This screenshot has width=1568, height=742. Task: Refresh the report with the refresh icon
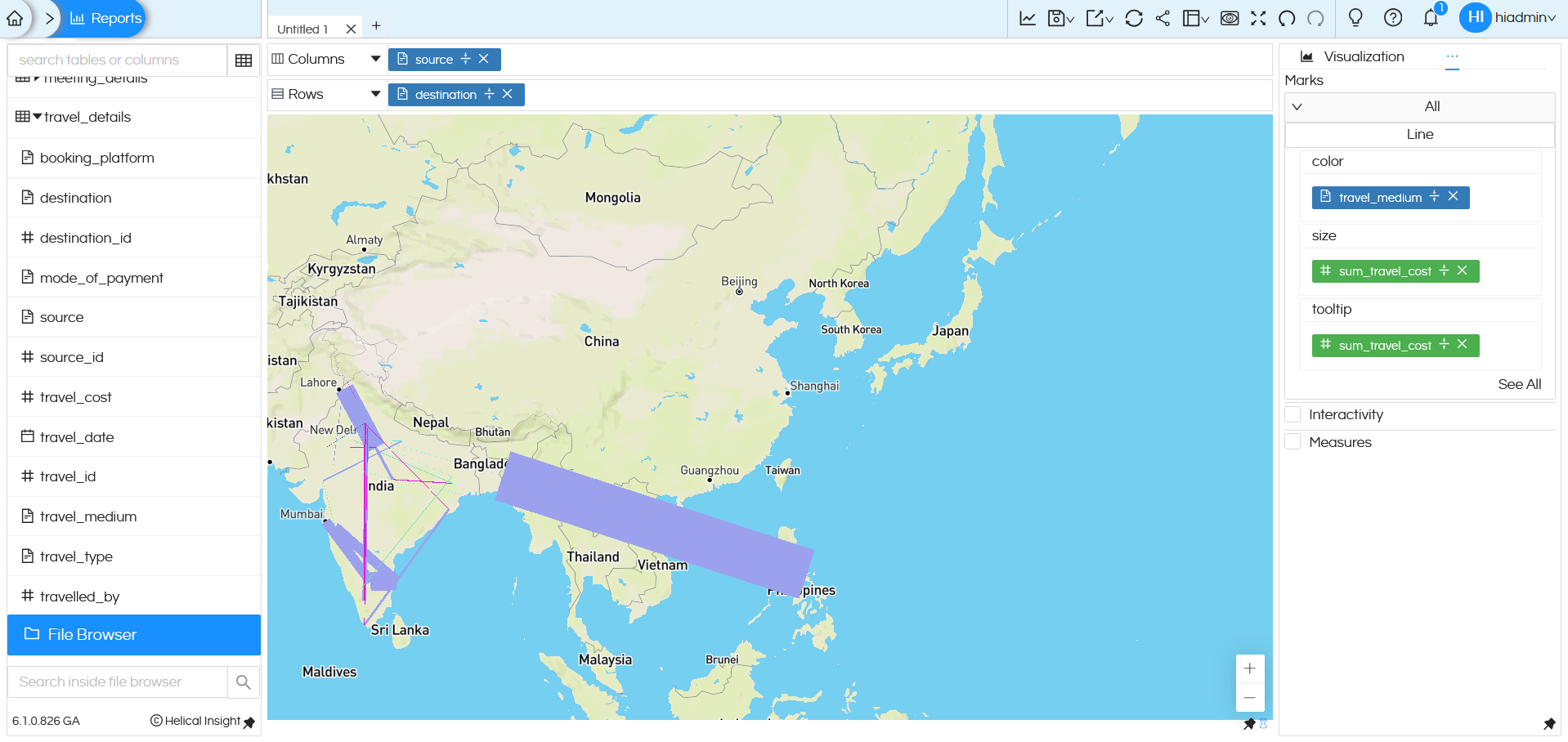coord(1134,17)
